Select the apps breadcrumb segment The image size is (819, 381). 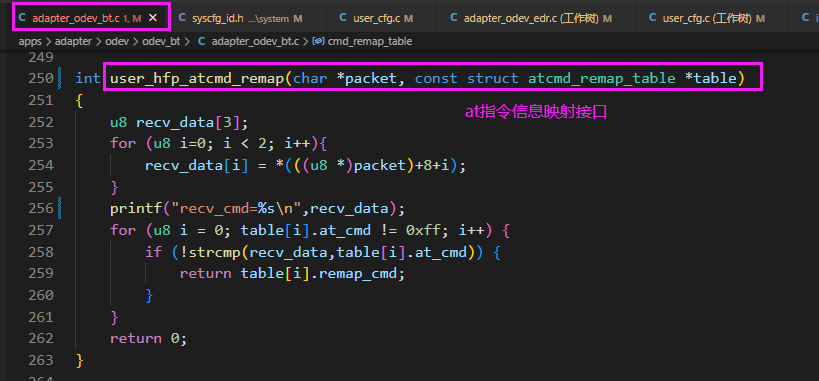pyautogui.click(x=30, y=41)
